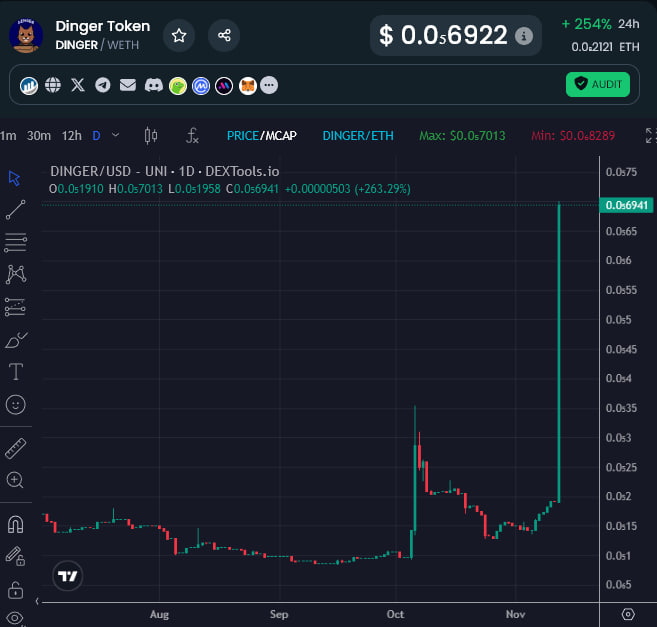Viewport: 657px width, 627px height.
Task: Toggle DINGER/ETH pair denomination
Action: point(358,136)
